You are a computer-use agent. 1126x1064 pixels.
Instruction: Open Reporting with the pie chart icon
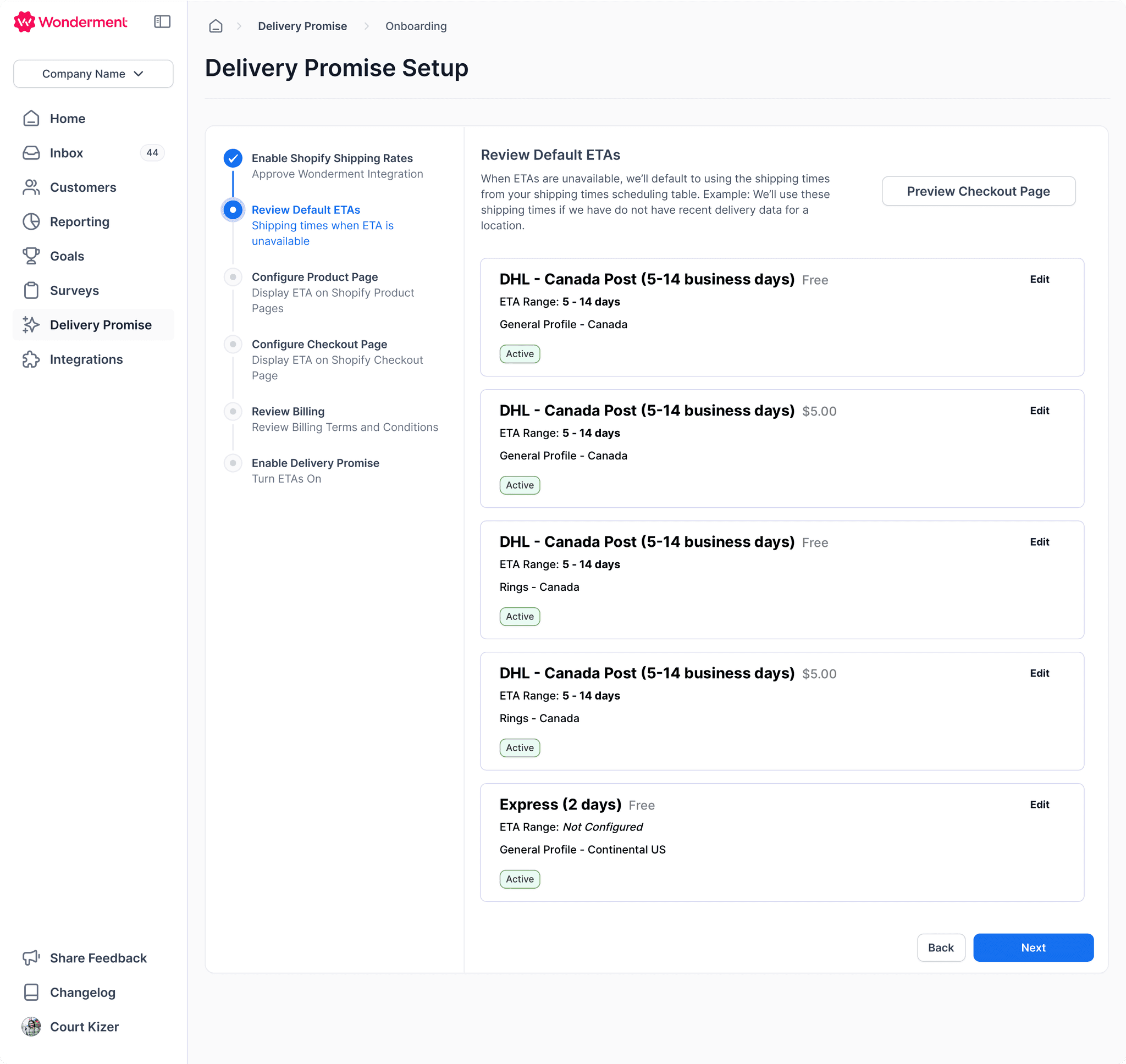31,222
